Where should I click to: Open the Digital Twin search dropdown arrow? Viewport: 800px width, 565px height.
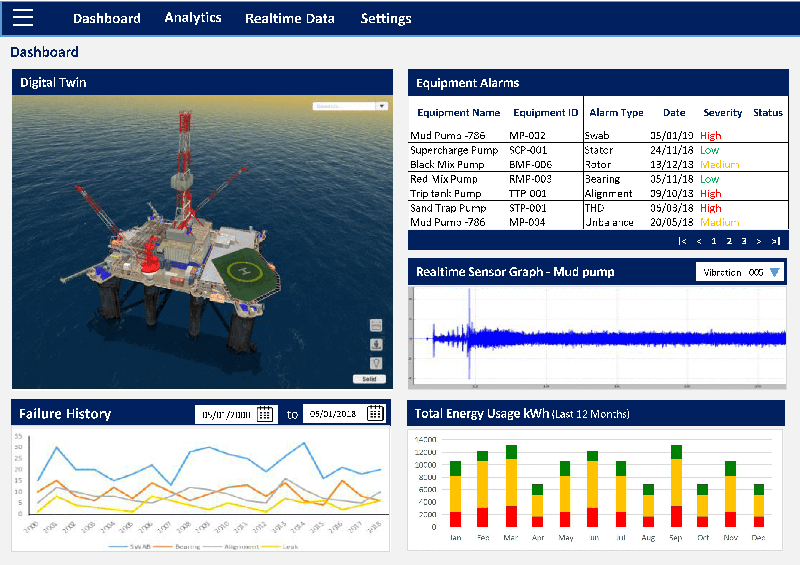381,105
